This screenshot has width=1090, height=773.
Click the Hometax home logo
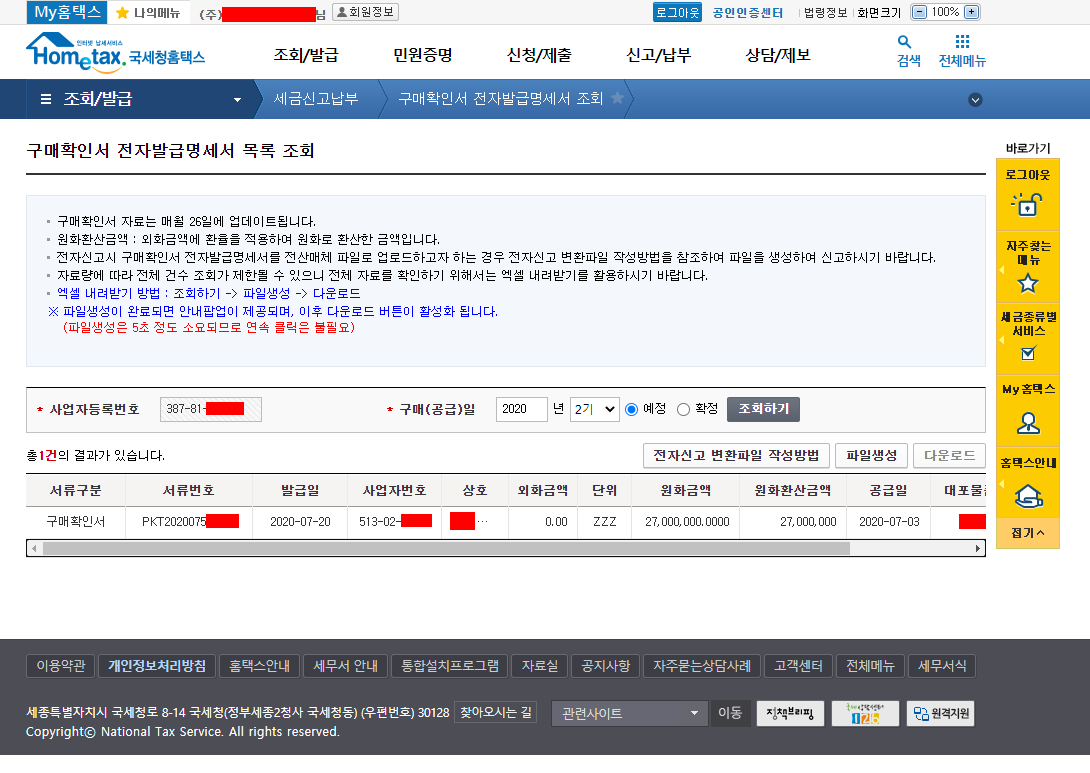(115, 53)
